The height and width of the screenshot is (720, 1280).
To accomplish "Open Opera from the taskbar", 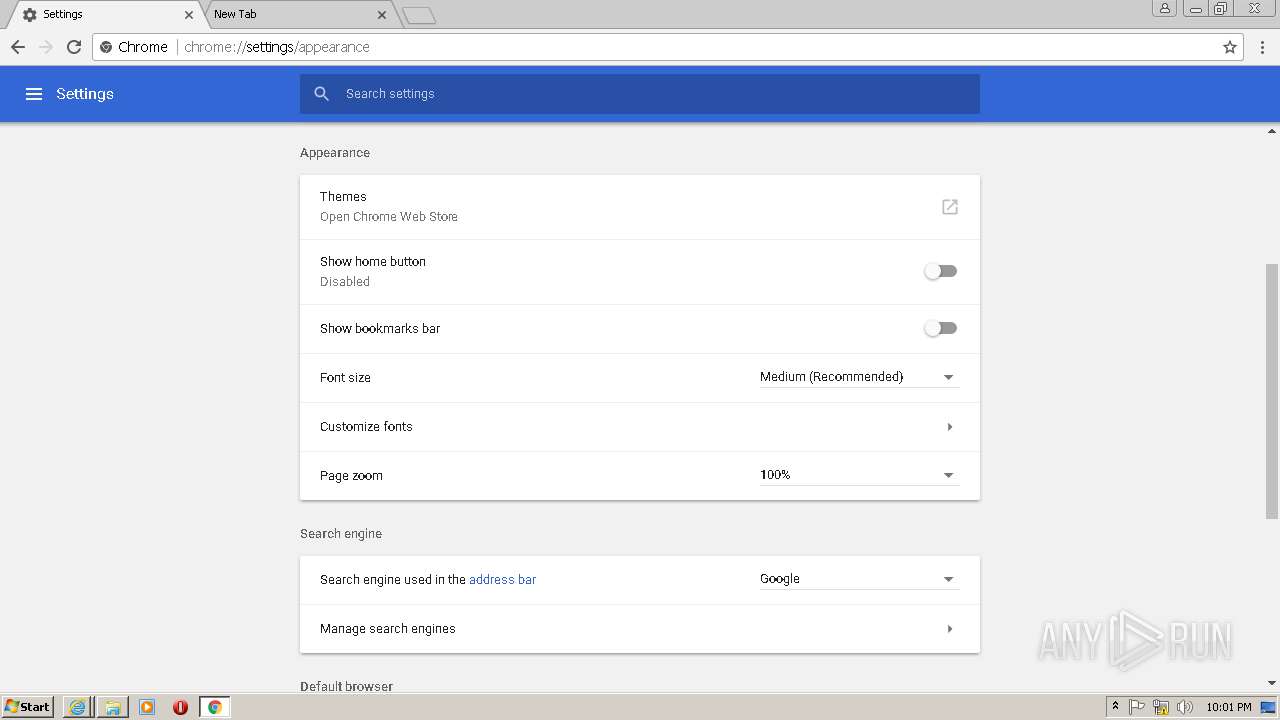I will point(180,707).
